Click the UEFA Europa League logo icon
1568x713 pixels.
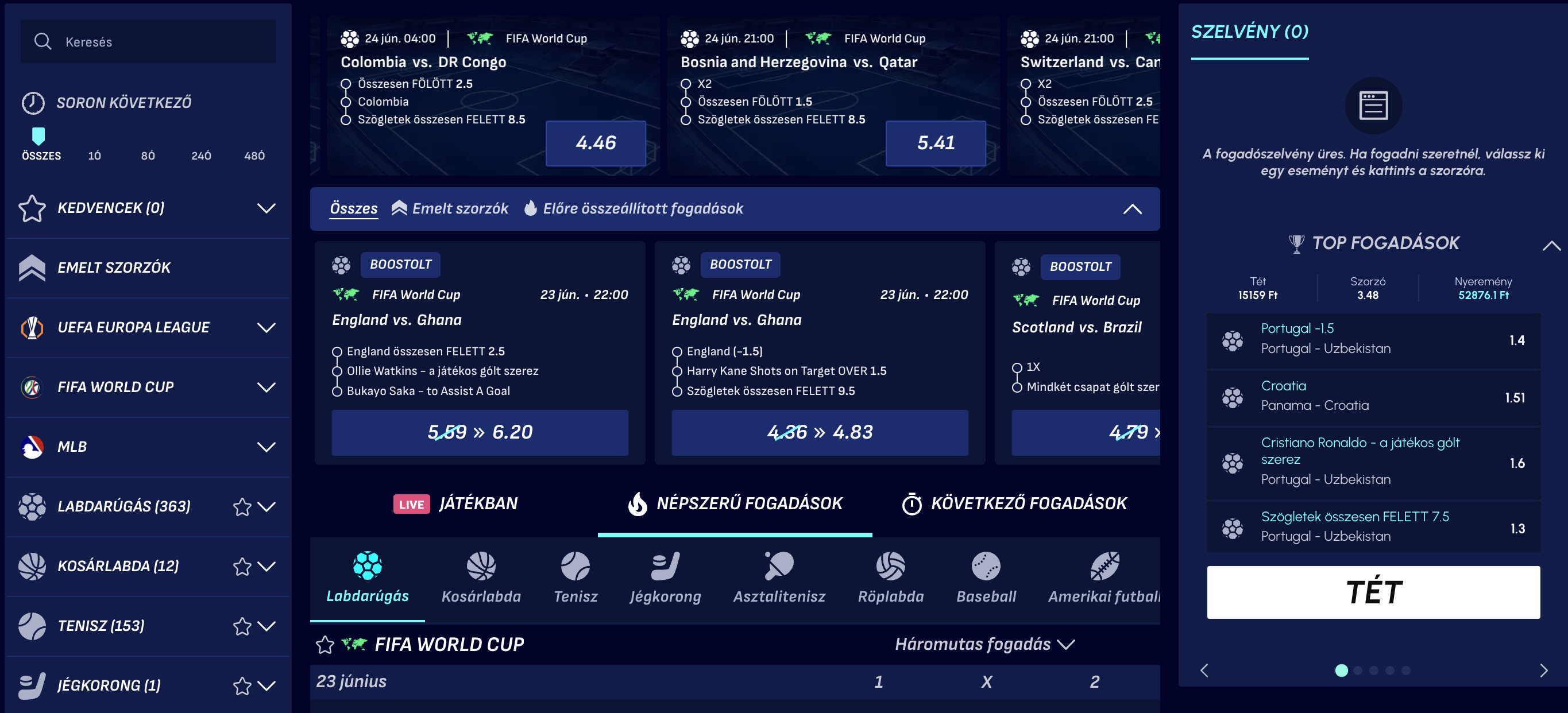point(32,327)
